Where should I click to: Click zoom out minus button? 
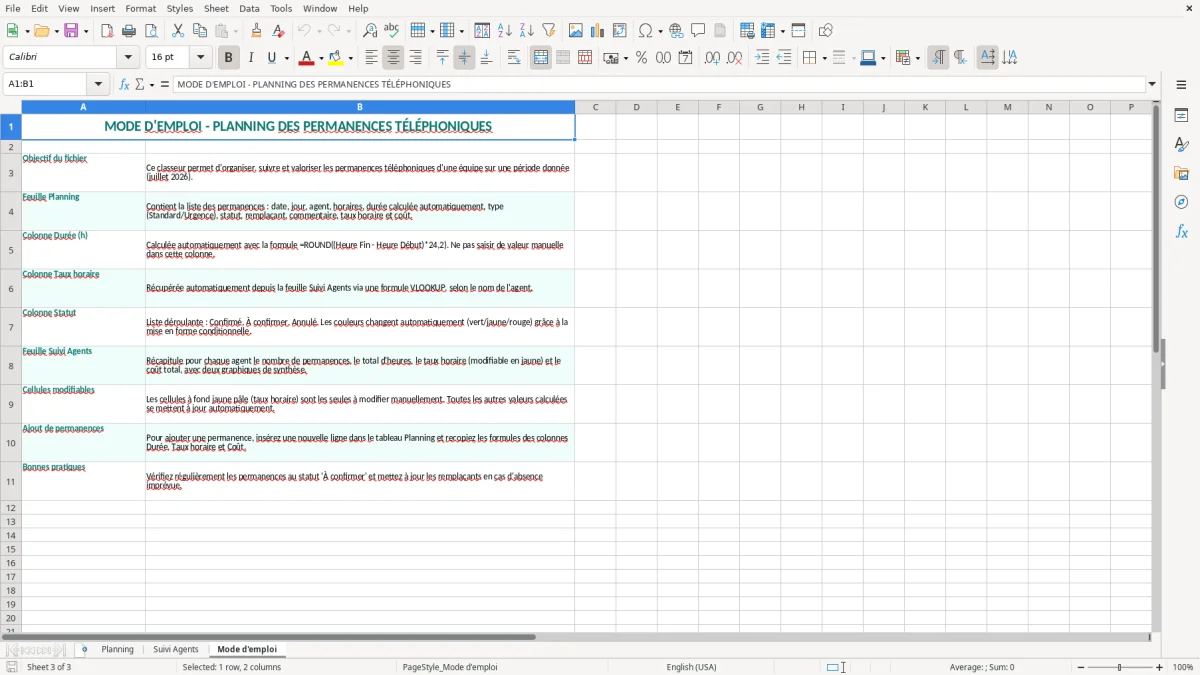(x=1079, y=667)
